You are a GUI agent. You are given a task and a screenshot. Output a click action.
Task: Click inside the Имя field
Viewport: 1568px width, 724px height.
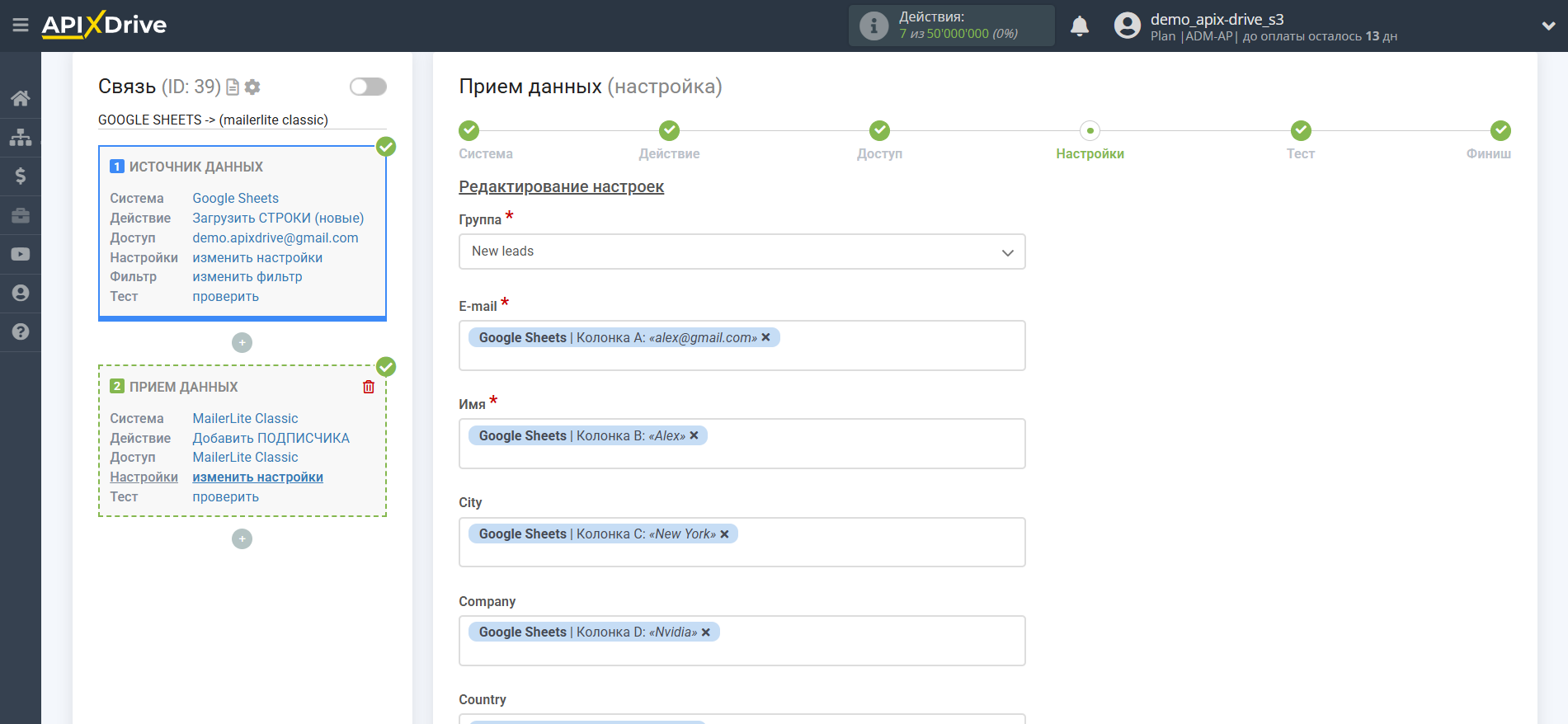tap(742, 444)
